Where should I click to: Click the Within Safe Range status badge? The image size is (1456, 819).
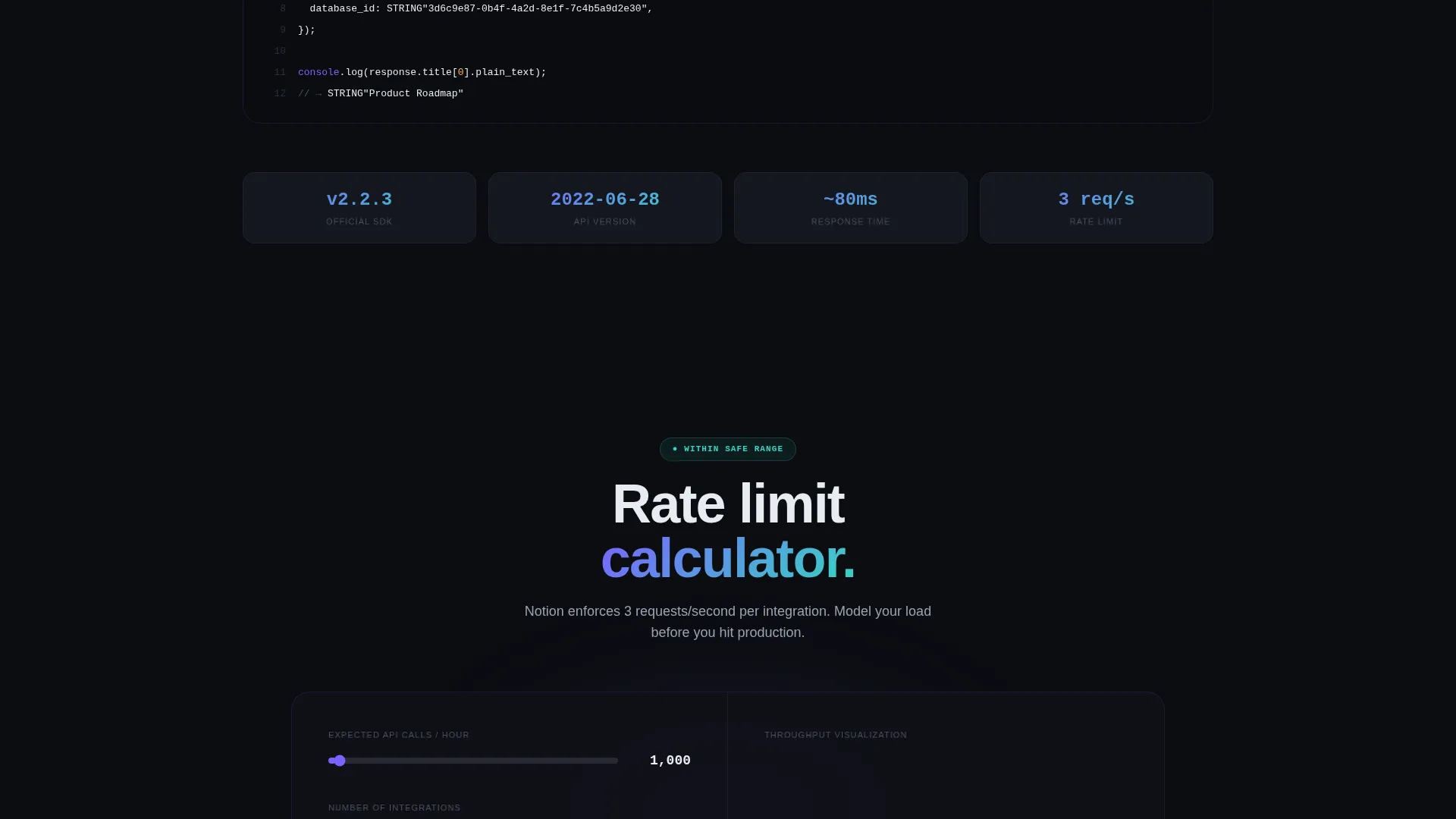click(x=728, y=449)
